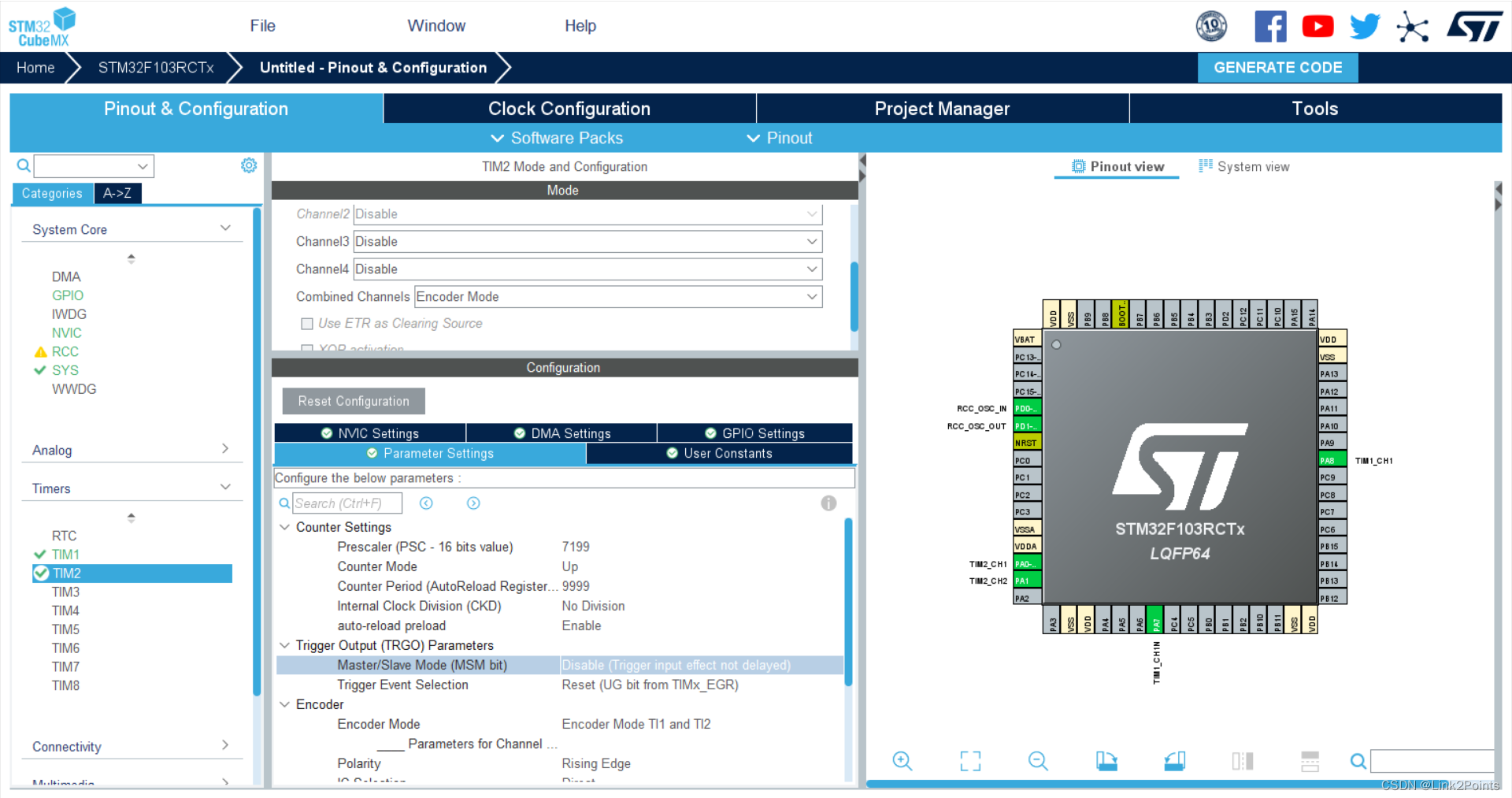Switch to the Tools tab
The image size is (1512, 798).
coord(1315,109)
